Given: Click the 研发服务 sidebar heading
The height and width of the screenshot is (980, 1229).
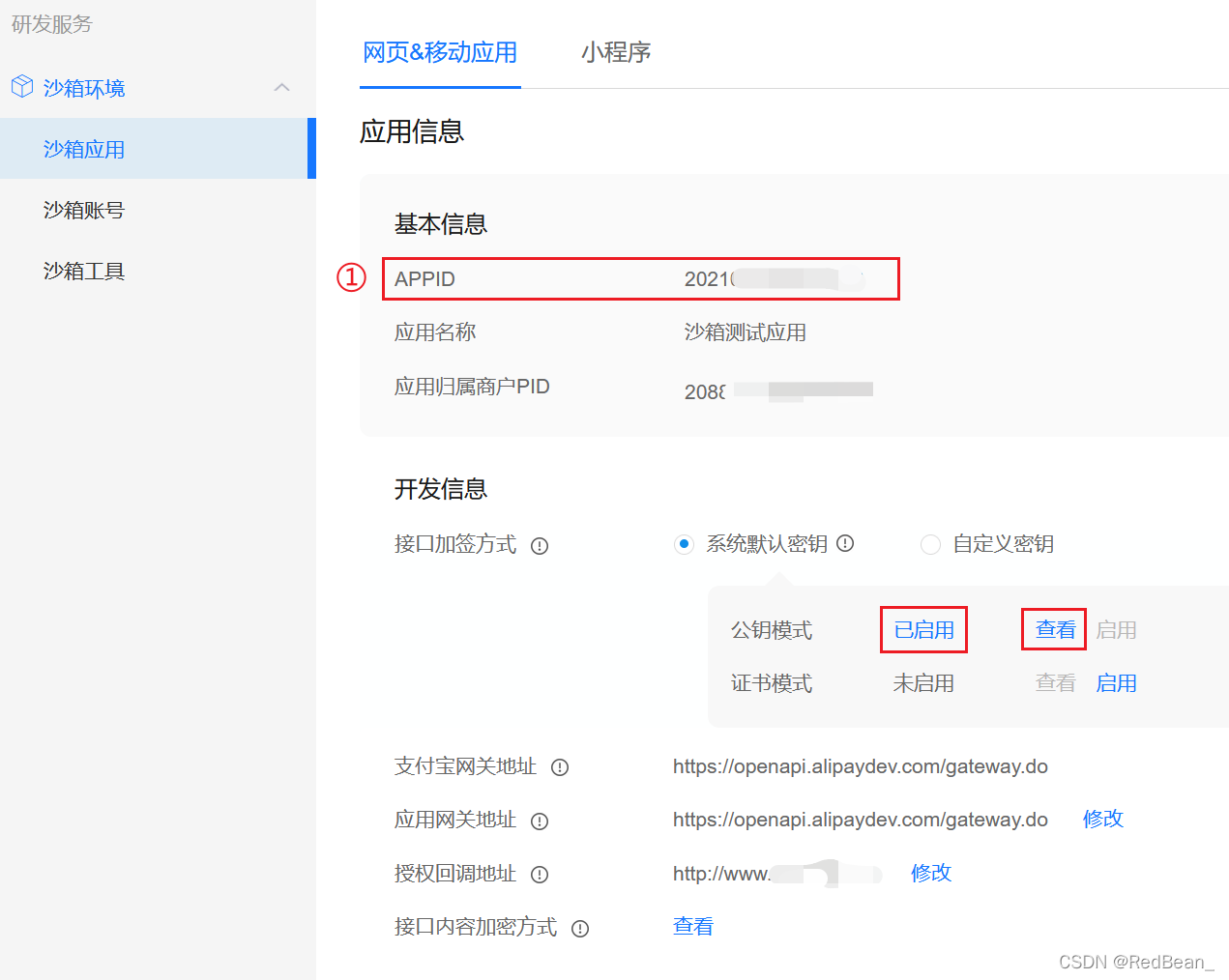Looking at the screenshot, I should (x=52, y=24).
